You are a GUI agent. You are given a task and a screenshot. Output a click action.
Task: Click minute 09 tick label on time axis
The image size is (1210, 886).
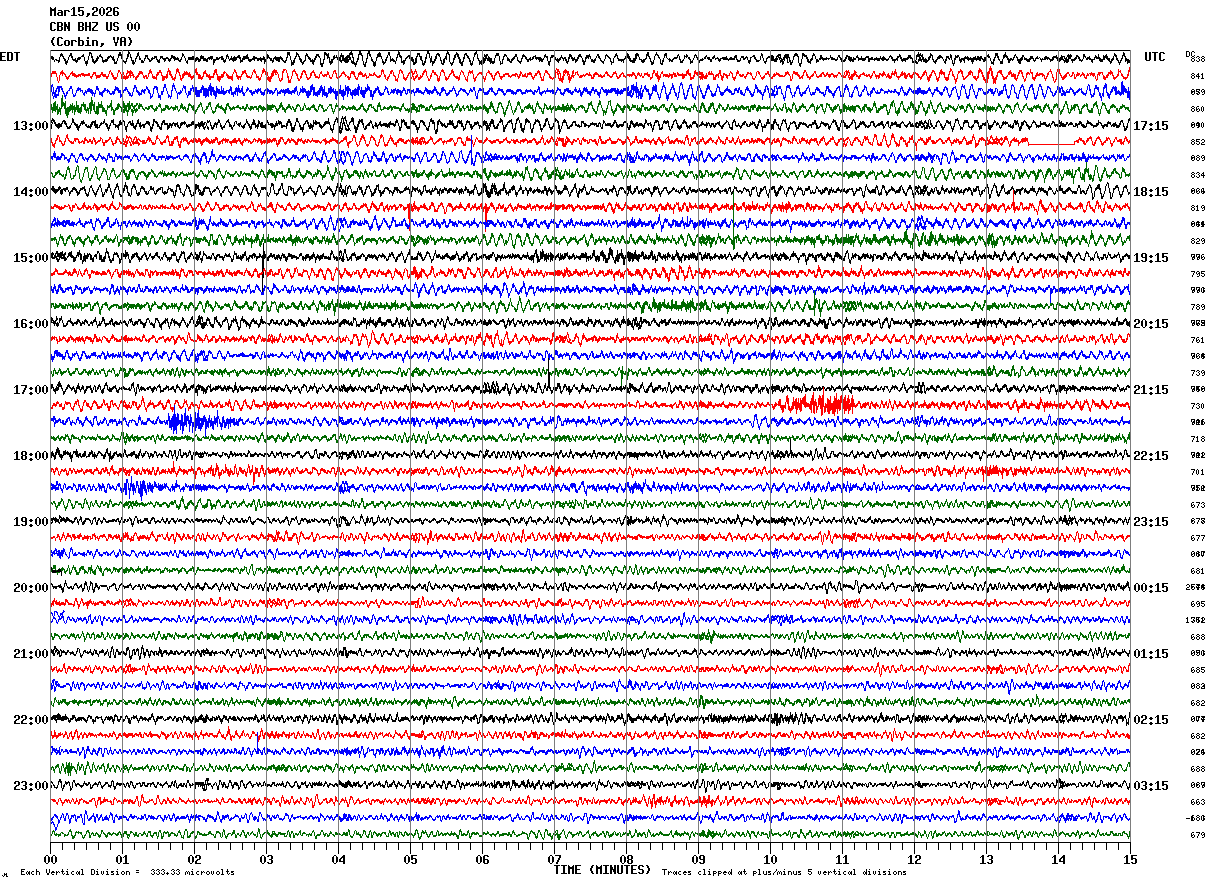point(698,859)
